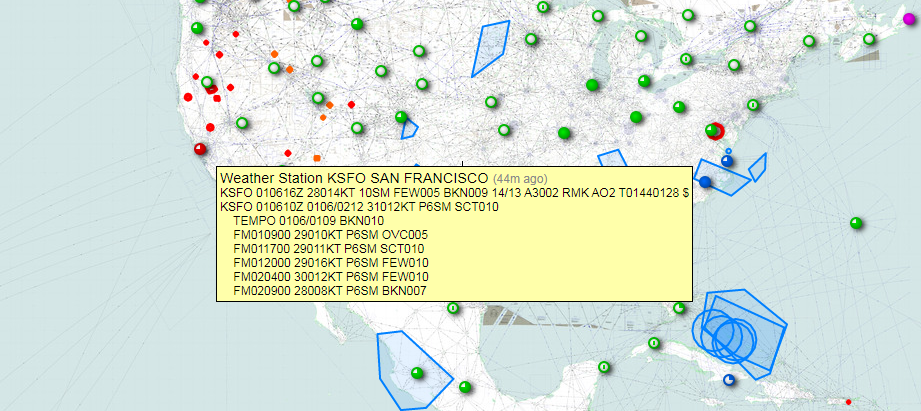Screen dimensions: 921x411
Task: Click the green Florida marker beside tooltip corner
Action: click(680, 308)
